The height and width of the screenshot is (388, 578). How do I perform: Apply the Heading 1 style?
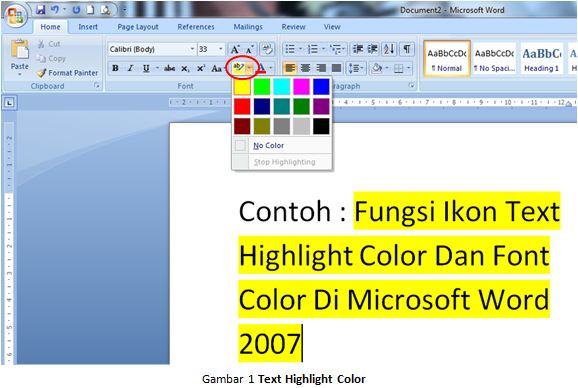pos(542,59)
